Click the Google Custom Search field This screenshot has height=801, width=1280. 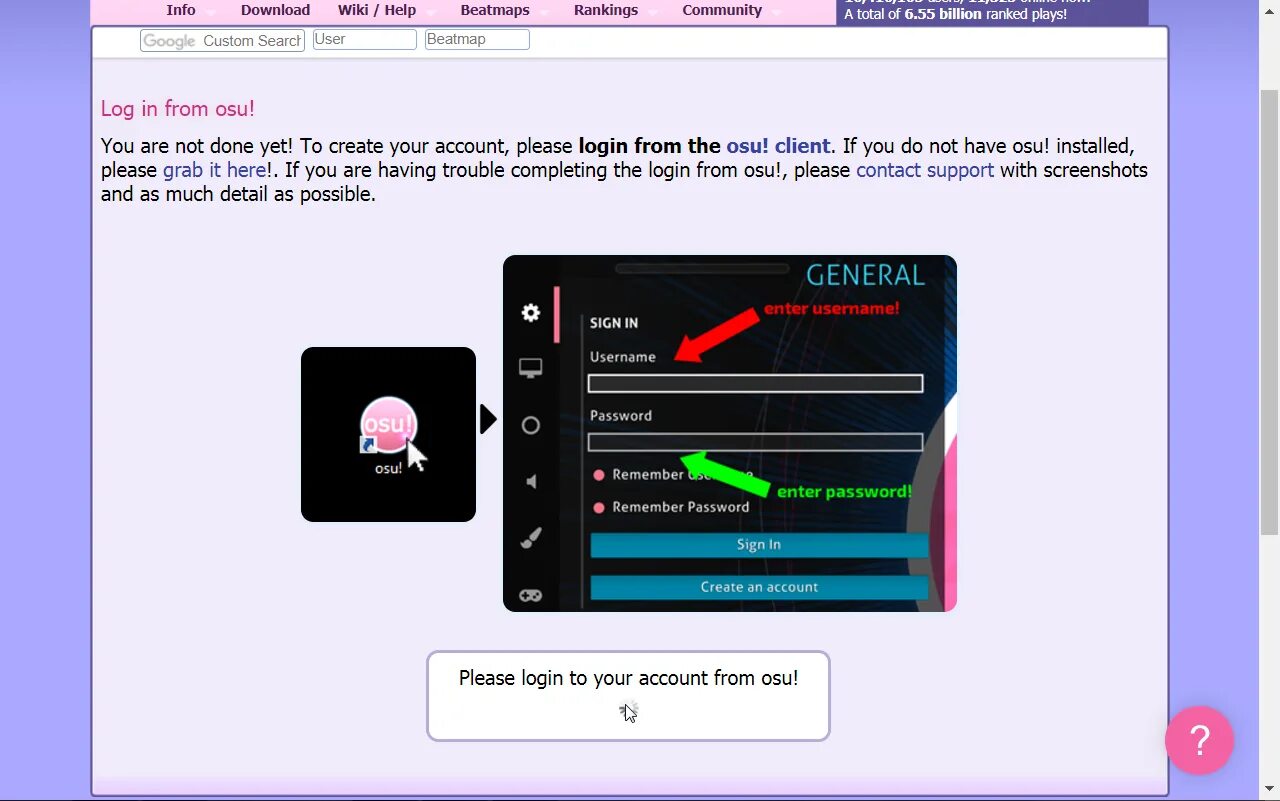[x=222, y=41]
